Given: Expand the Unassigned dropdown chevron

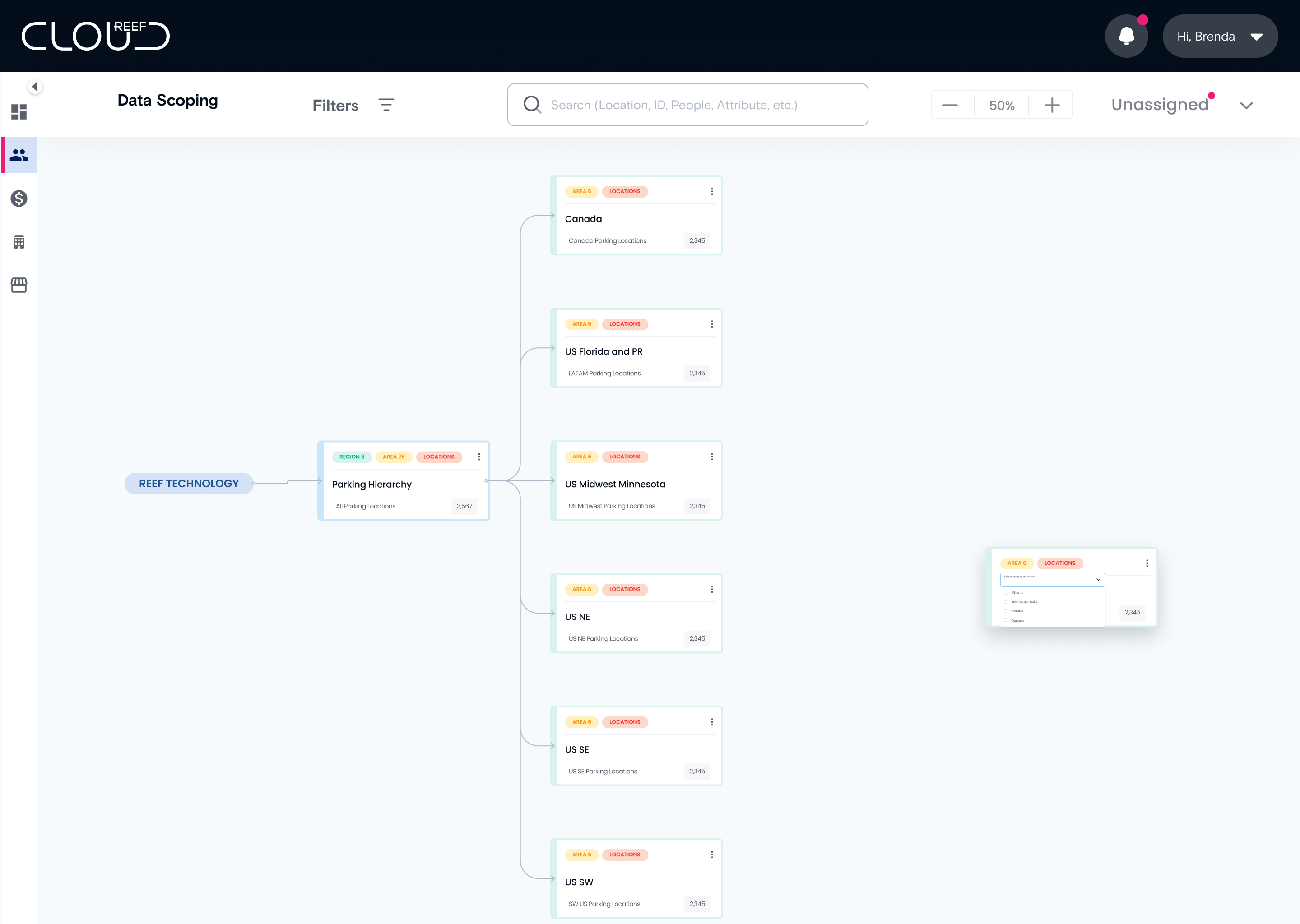Looking at the screenshot, I should pos(1246,105).
